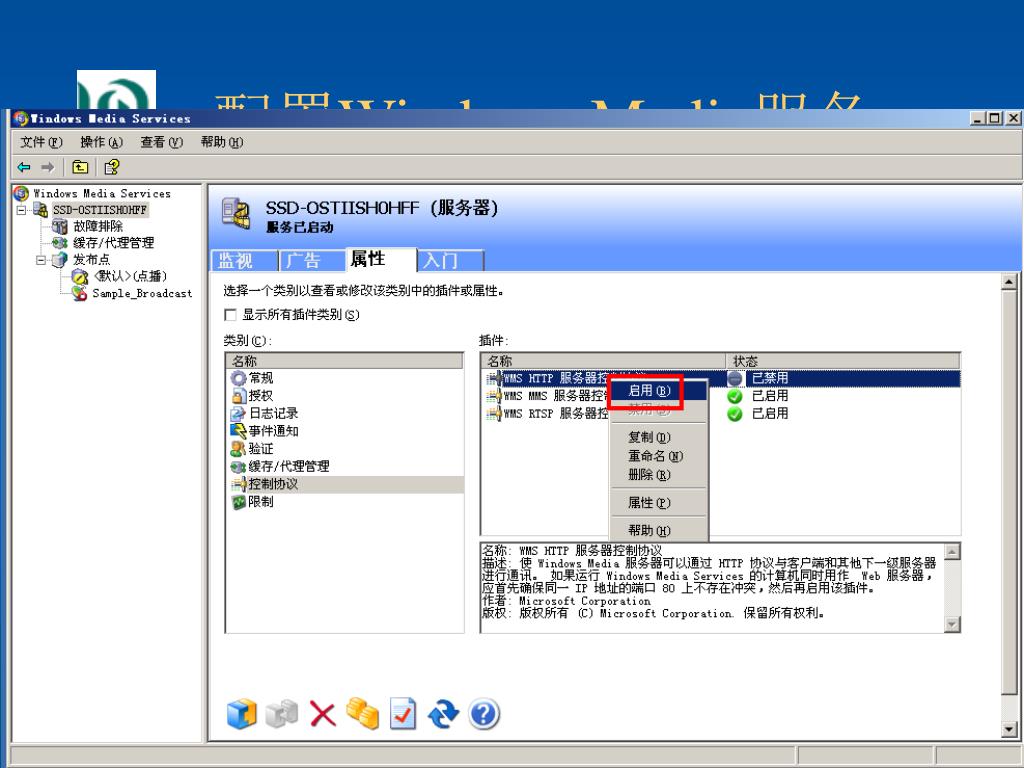Select 缓存/代理管理 in the left tree
The height and width of the screenshot is (768, 1024).
tap(114, 243)
